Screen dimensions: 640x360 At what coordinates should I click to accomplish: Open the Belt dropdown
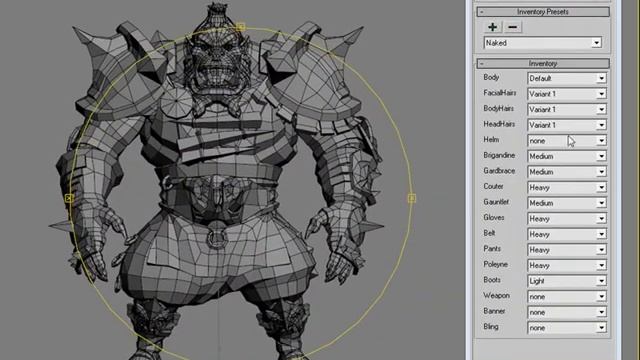pyautogui.click(x=567, y=234)
